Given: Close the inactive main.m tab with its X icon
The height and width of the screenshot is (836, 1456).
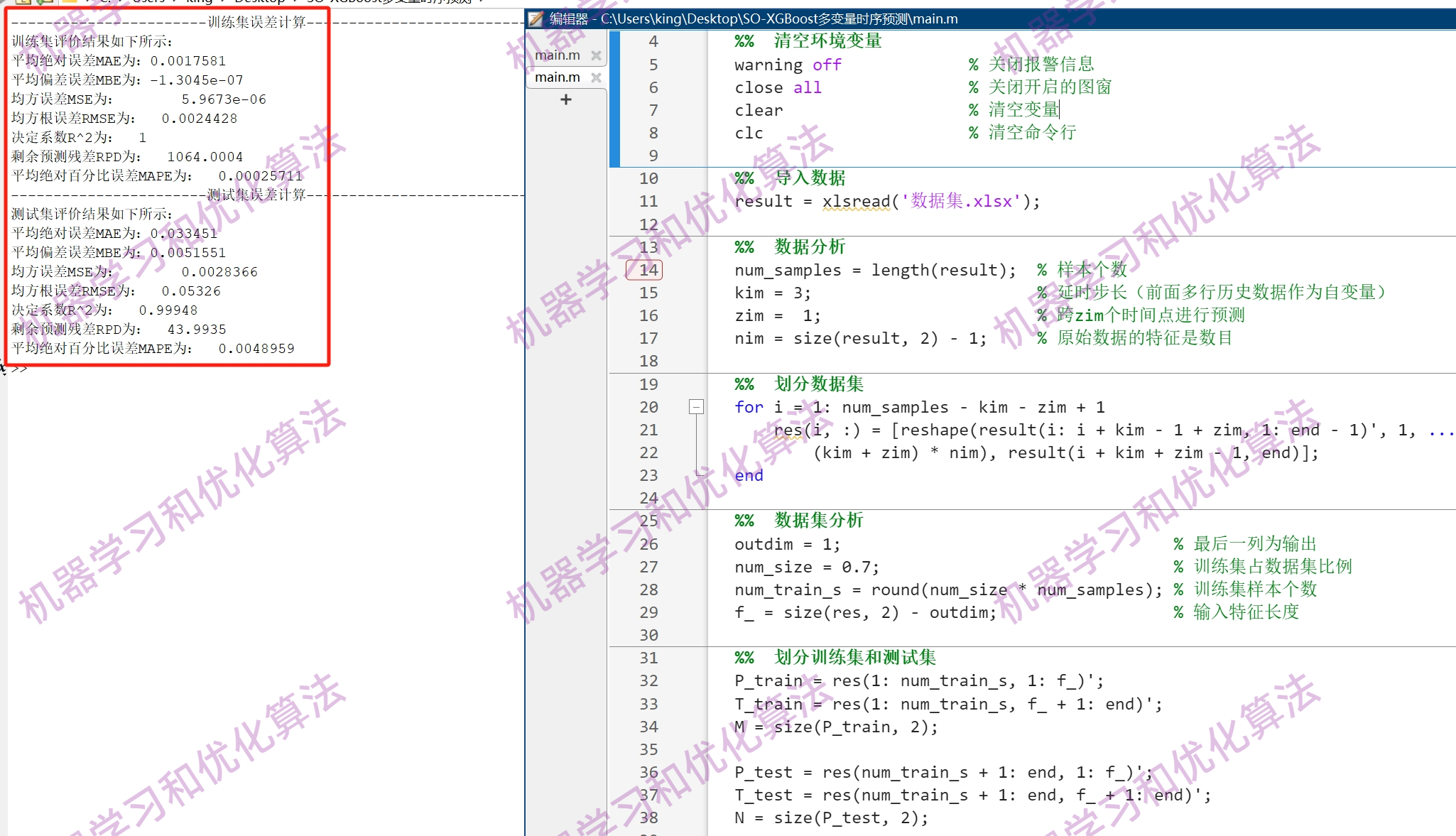Looking at the screenshot, I should [597, 55].
